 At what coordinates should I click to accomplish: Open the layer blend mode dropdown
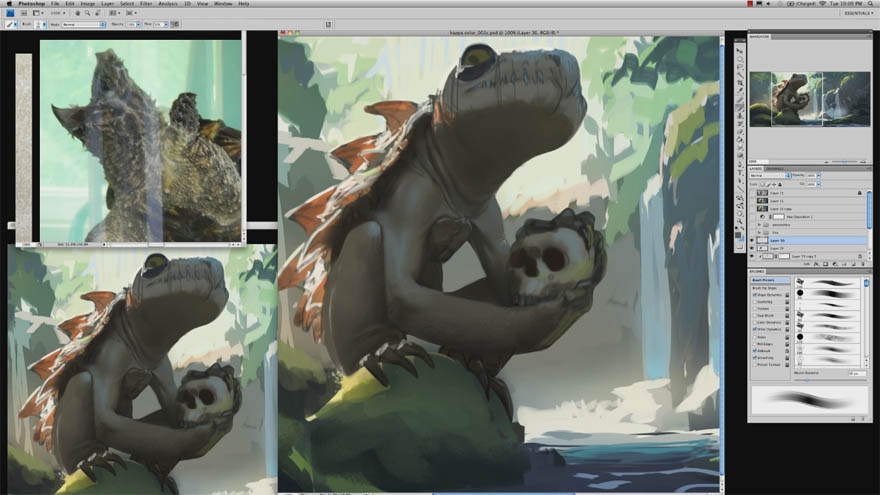click(771, 176)
